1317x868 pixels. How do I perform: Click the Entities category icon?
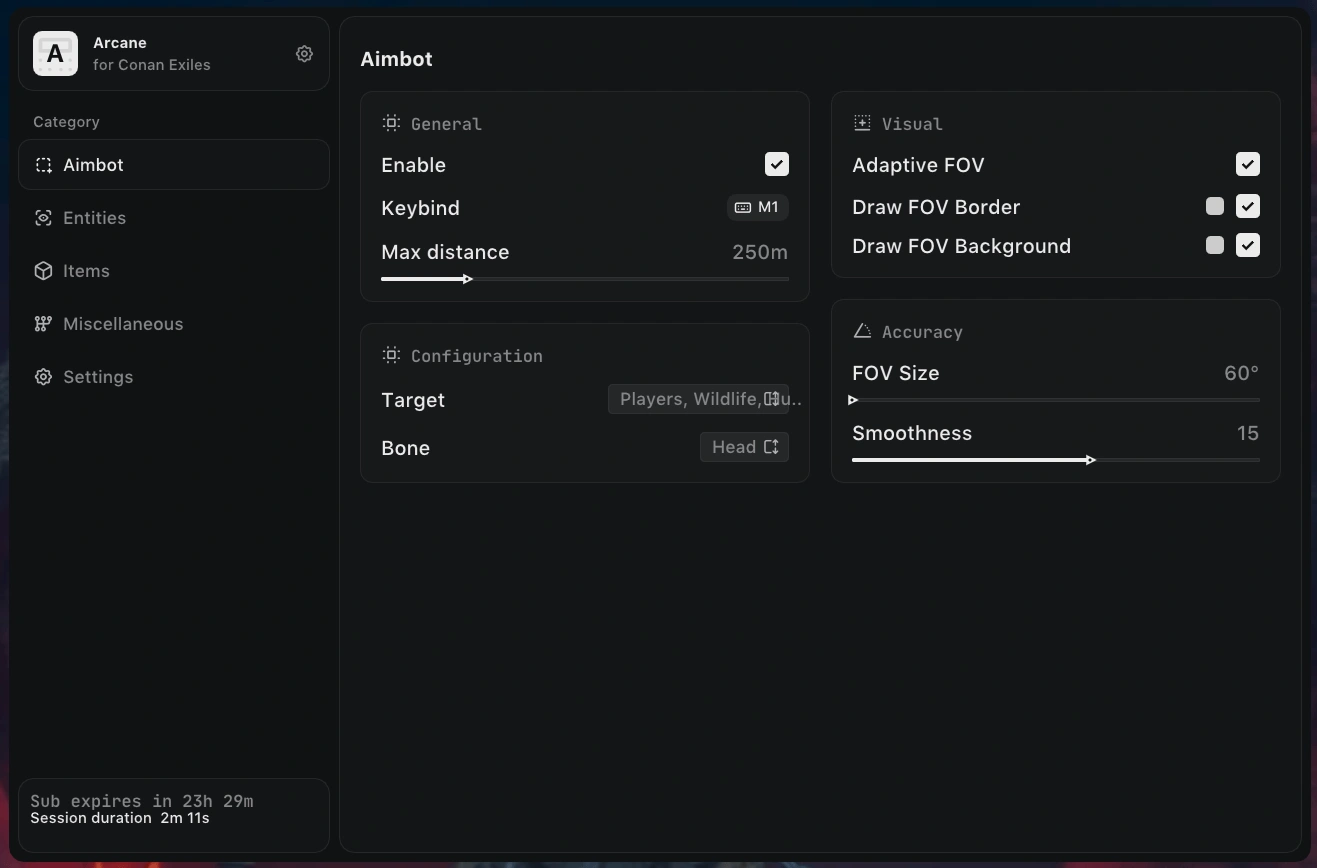43,218
